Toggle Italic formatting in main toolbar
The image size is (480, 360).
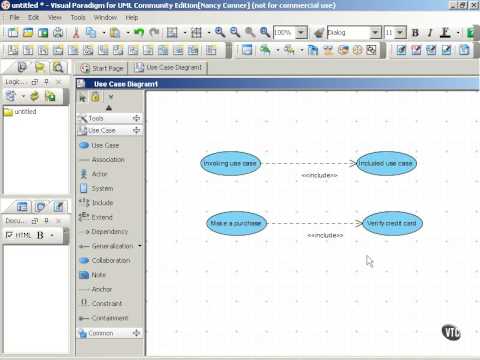point(430,33)
